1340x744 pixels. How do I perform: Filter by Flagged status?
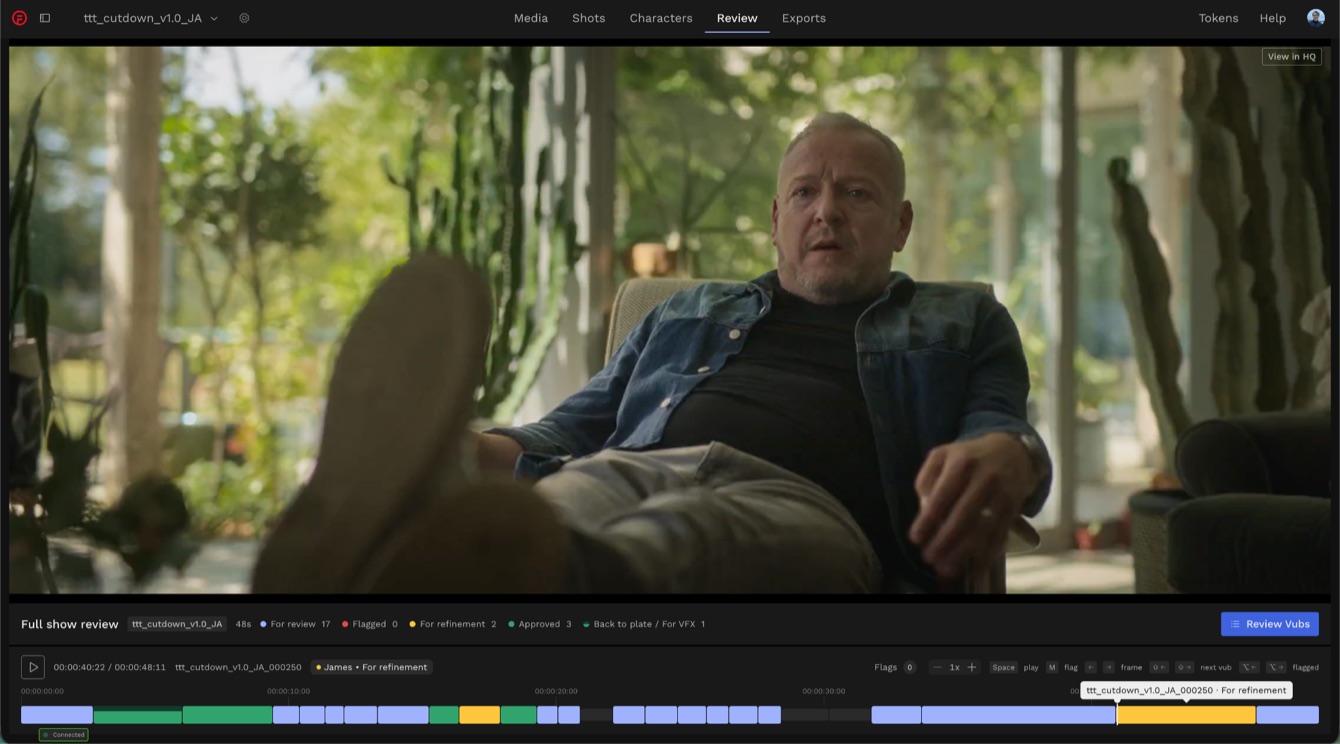coord(370,624)
